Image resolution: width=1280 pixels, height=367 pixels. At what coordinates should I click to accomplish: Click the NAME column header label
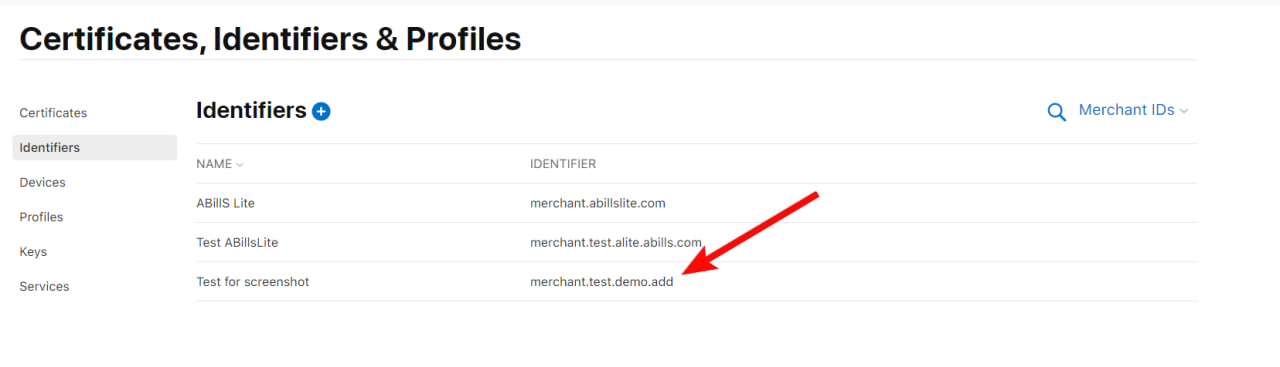pos(214,164)
